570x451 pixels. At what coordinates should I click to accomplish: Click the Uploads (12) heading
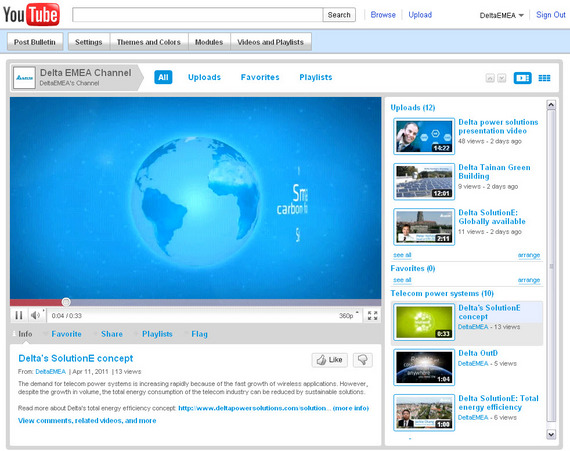413,108
